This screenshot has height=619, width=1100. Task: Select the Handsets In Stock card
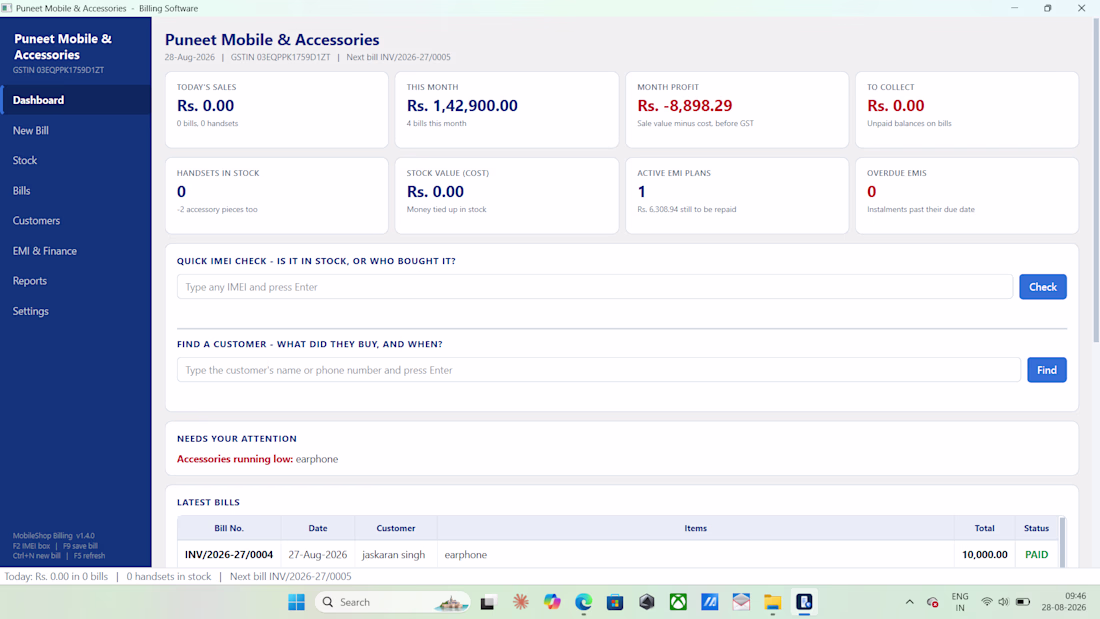(276, 196)
